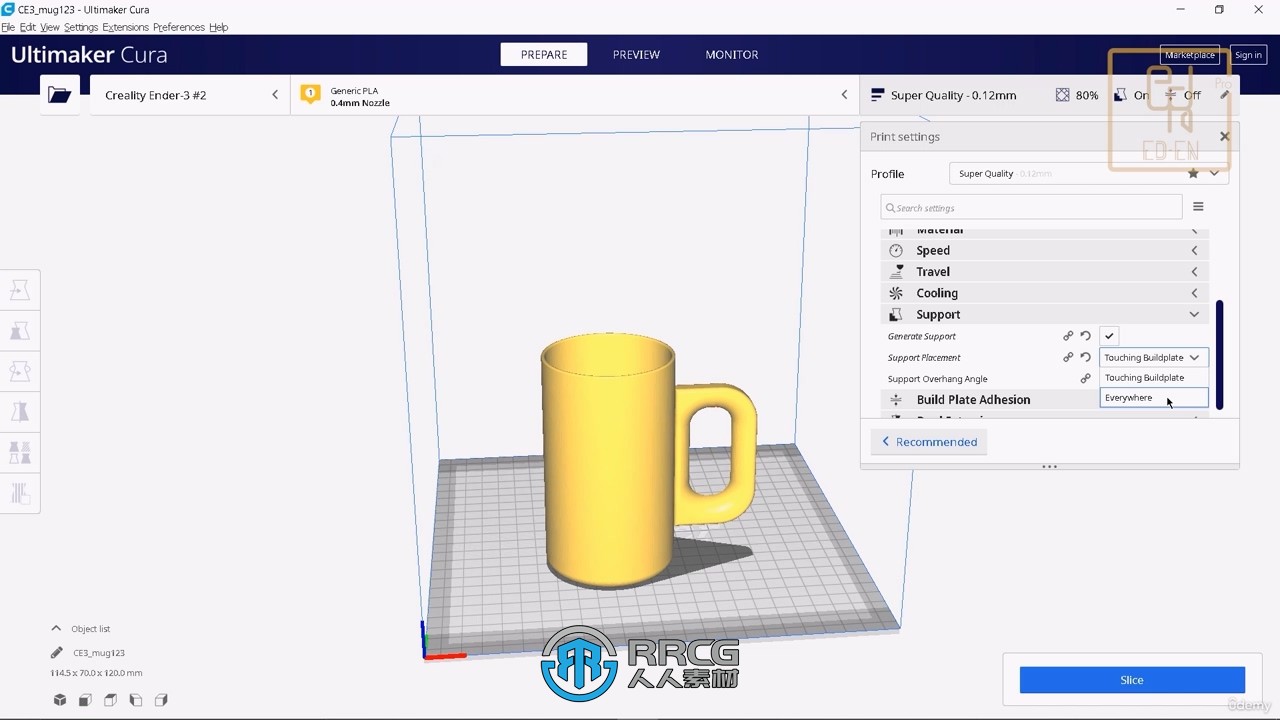
Task: Click the Speed category gauge icon
Action: tap(896, 251)
